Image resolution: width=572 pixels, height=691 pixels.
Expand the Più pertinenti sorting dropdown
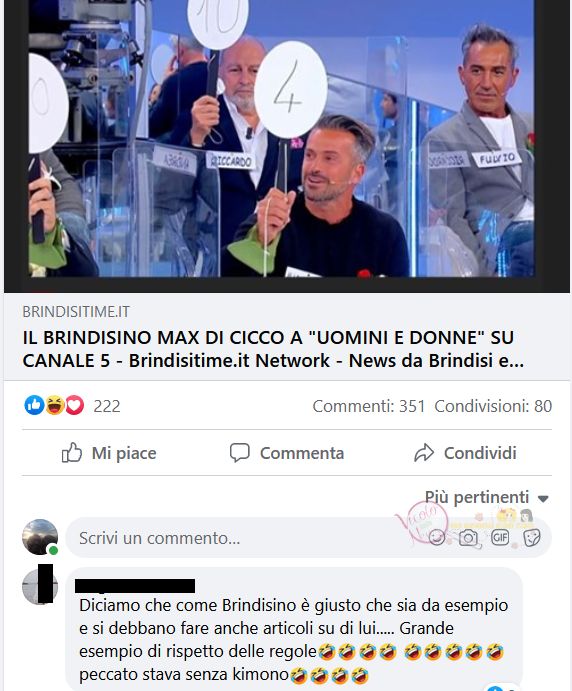click(x=487, y=498)
